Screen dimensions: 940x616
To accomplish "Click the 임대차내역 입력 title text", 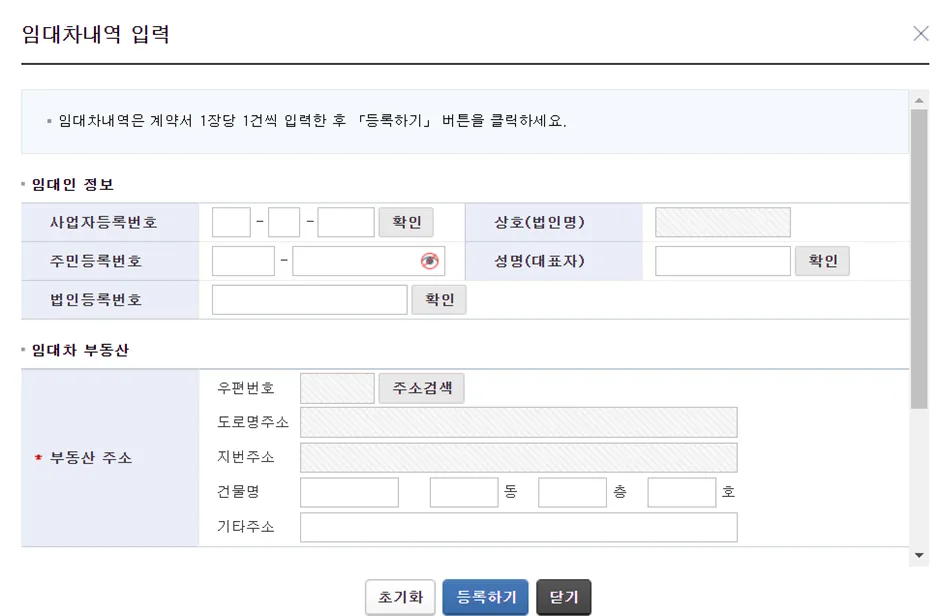I will pos(96,34).
